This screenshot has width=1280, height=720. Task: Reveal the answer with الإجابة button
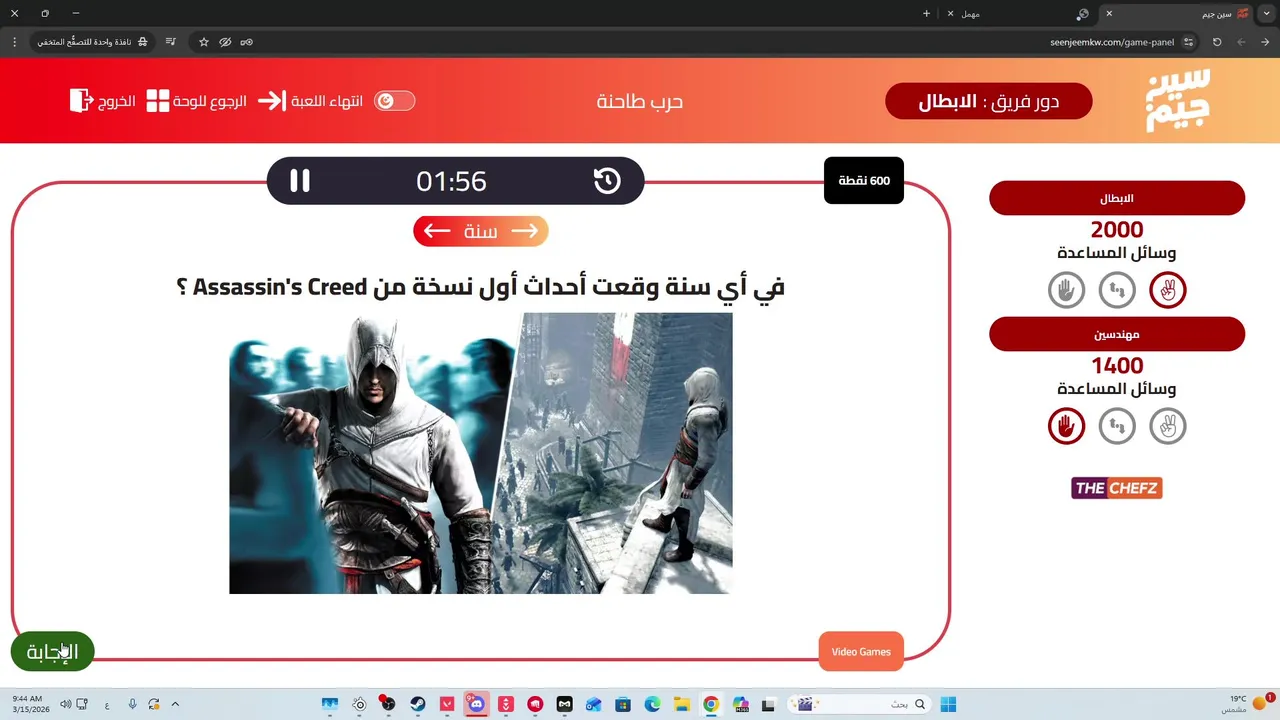pos(52,652)
